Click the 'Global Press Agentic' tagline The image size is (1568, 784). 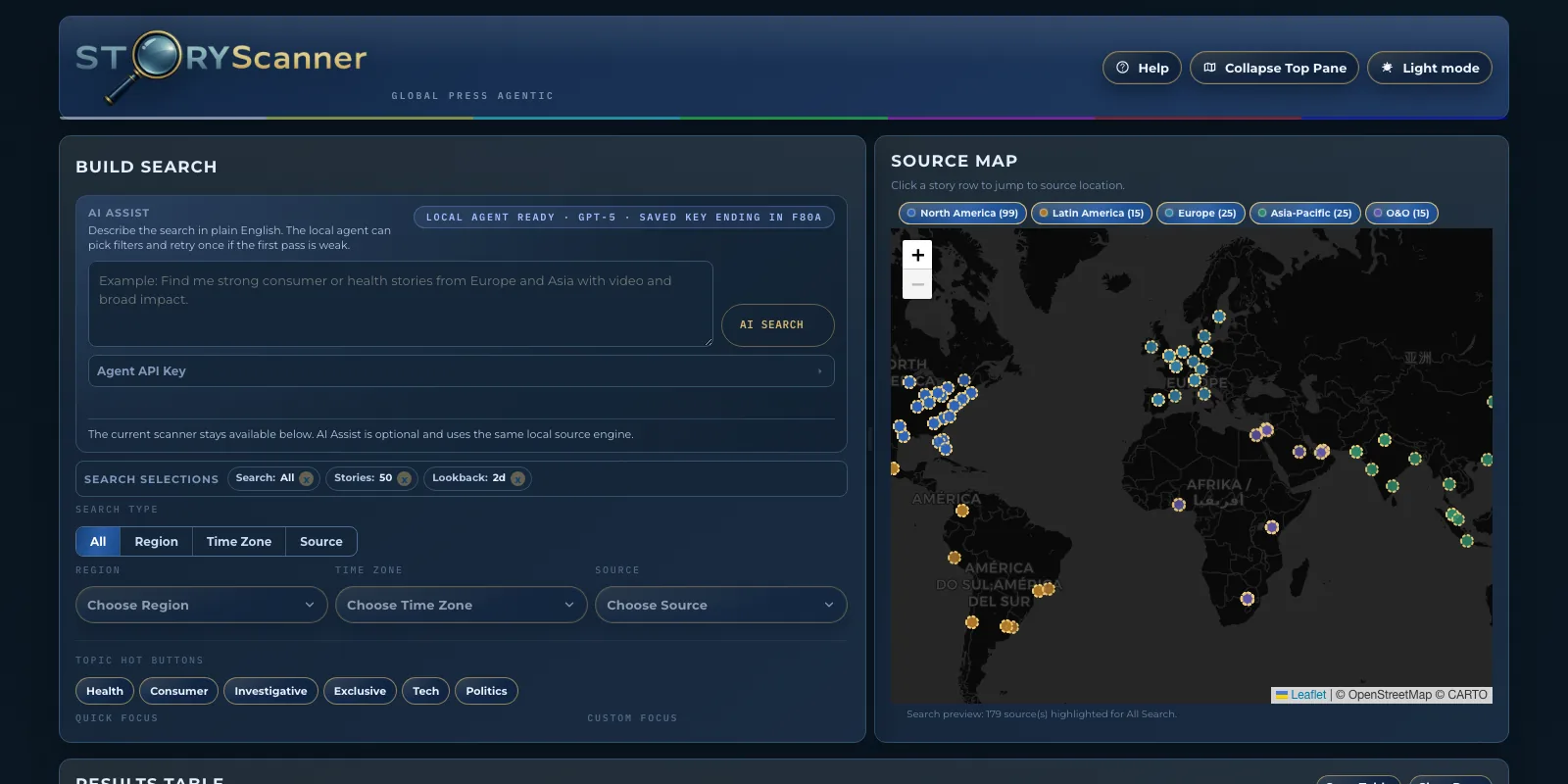click(472, 96)
